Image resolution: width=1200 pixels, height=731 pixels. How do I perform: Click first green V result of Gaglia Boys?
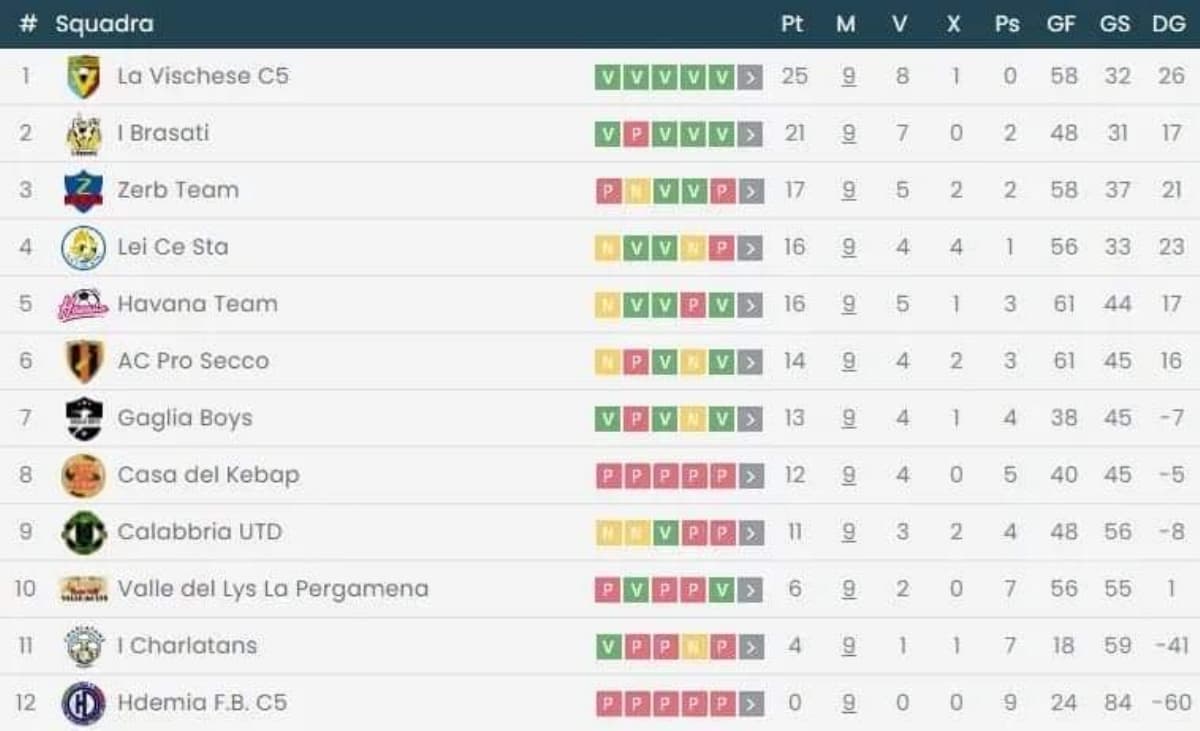click(607, 419)
